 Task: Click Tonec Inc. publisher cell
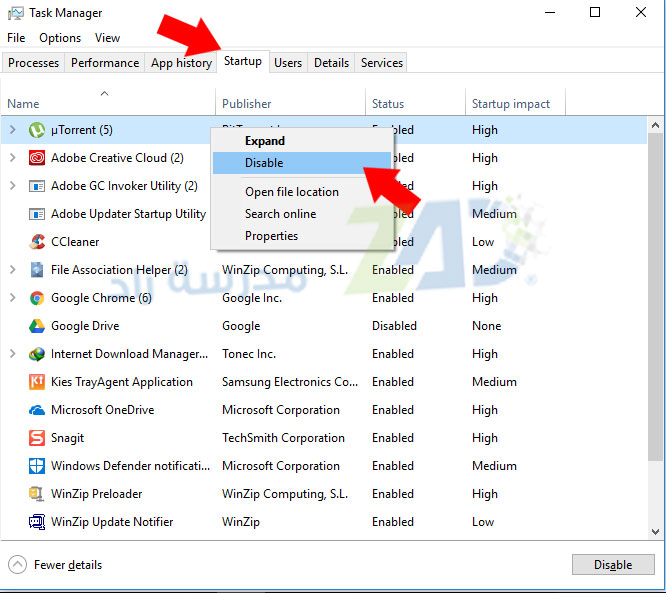tap(249, 354)
